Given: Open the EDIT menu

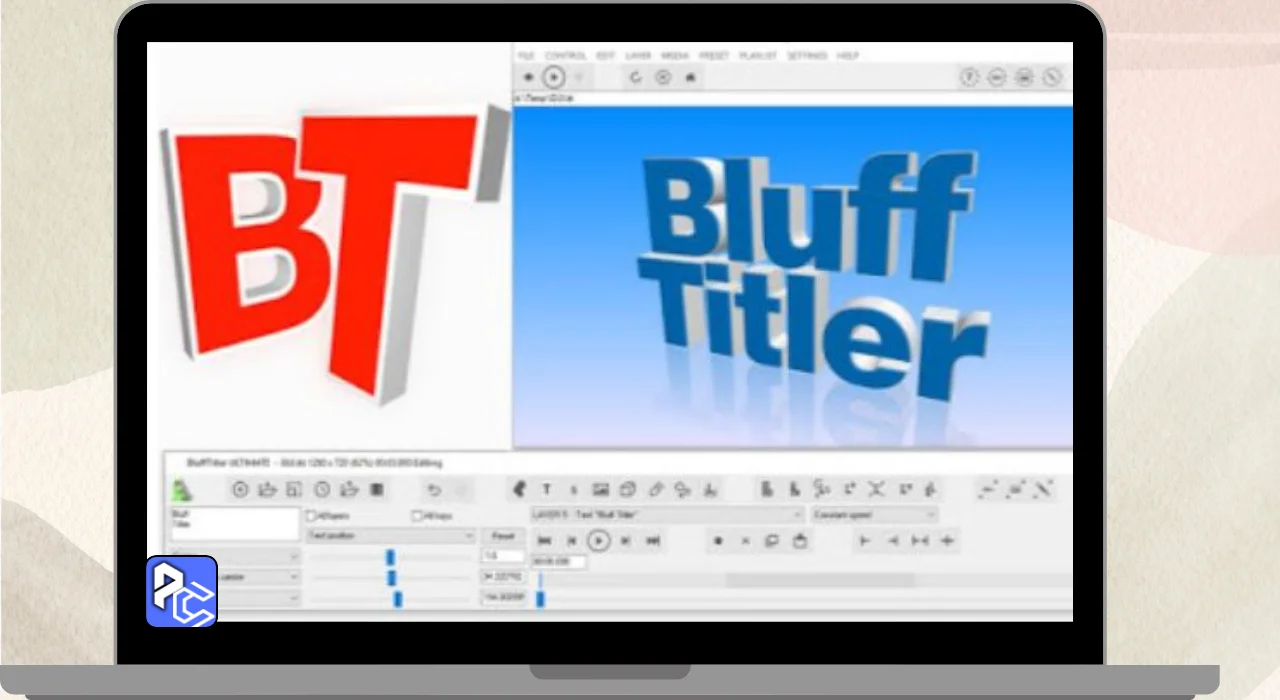Looking at the screenshot, I should click(606, 56).
